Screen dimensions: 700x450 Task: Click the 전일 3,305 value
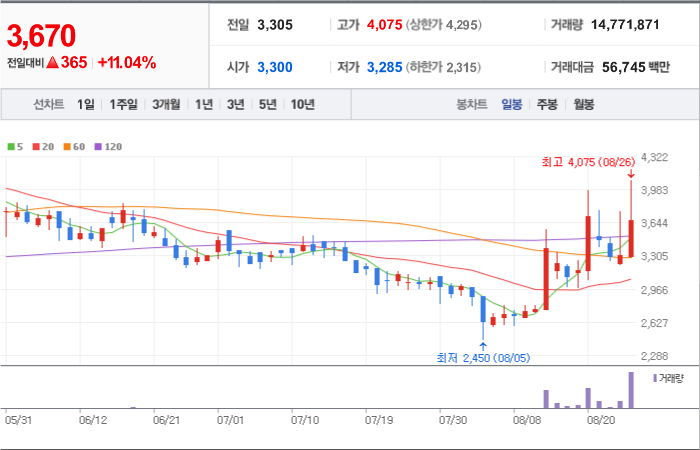(x=275, y=25)
